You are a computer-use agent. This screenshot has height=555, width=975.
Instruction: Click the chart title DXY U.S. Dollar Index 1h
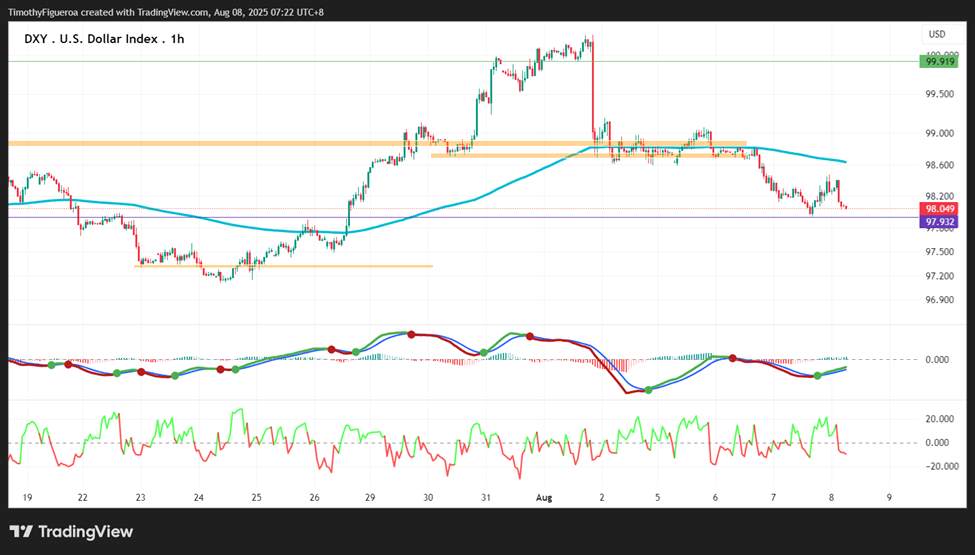pos(104,39)
